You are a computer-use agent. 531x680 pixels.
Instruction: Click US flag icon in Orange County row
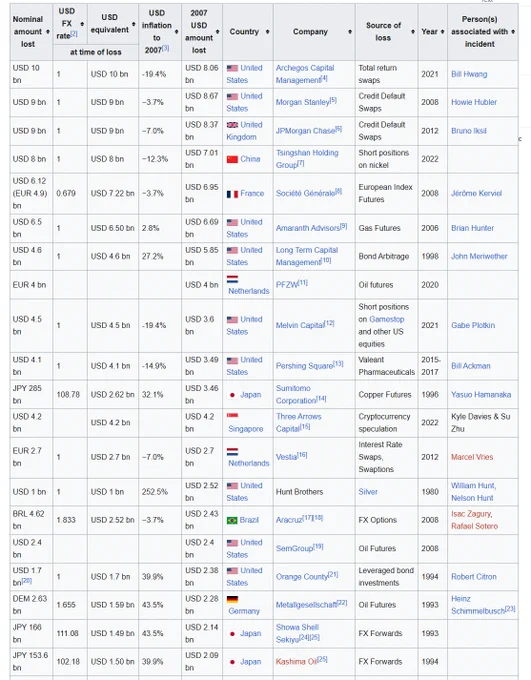point(232,571)
